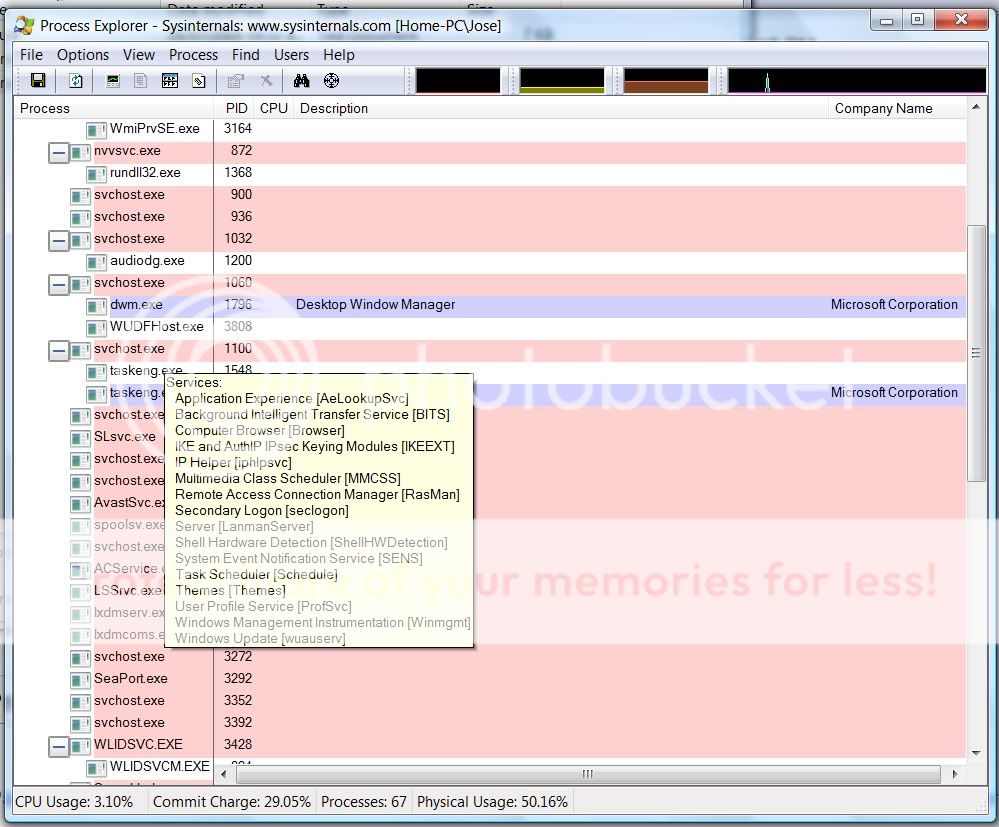Click the greyed-out Show Process Tree icon
999x827 pixels.
(140, 80)
